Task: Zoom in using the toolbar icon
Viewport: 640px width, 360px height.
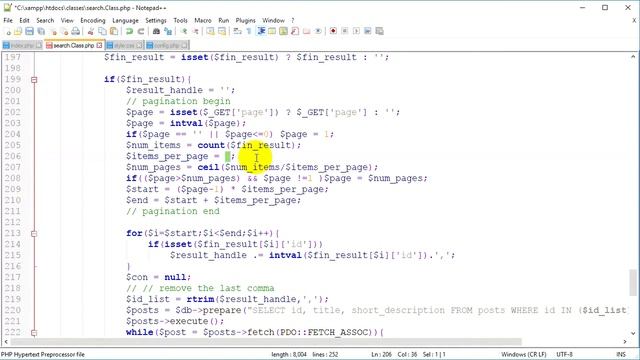Action: (x=184, y=31)
